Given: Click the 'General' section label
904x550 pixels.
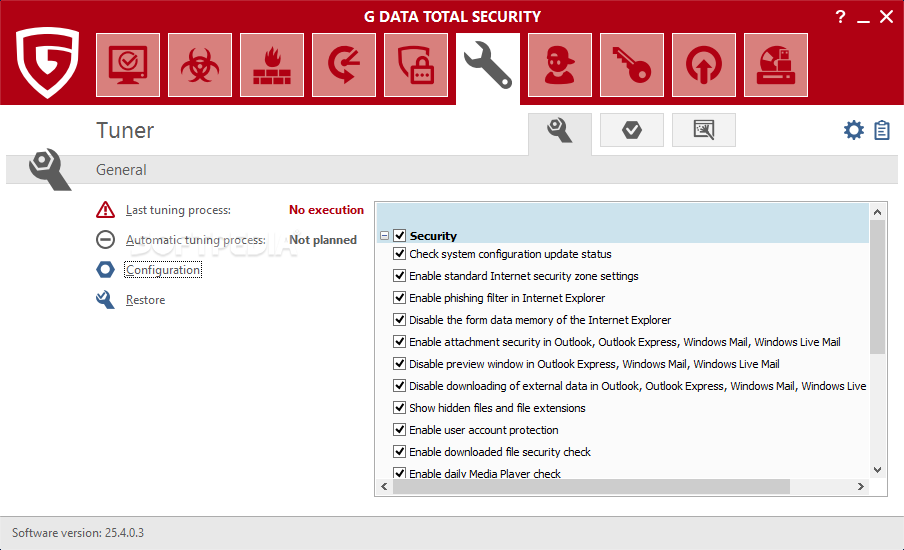Looking at the screenshot, I should (121, 170).
